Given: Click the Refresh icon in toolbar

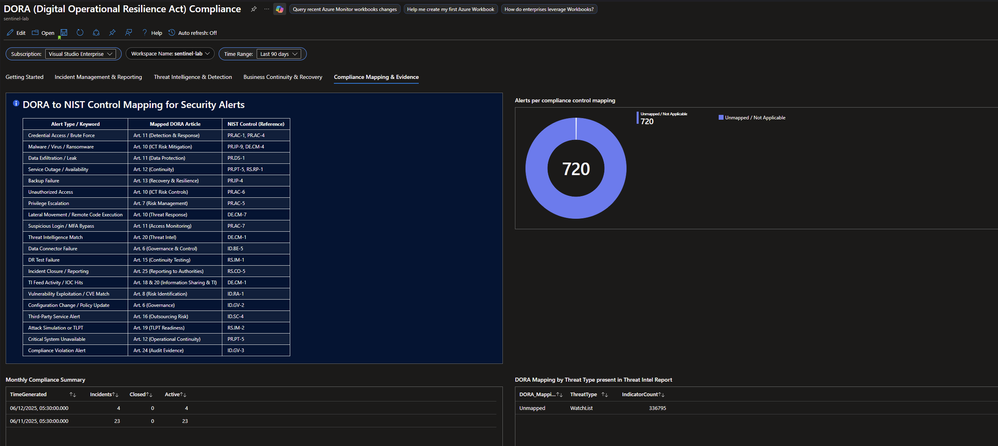Looking at the screenshot, I should click(80, 33).
